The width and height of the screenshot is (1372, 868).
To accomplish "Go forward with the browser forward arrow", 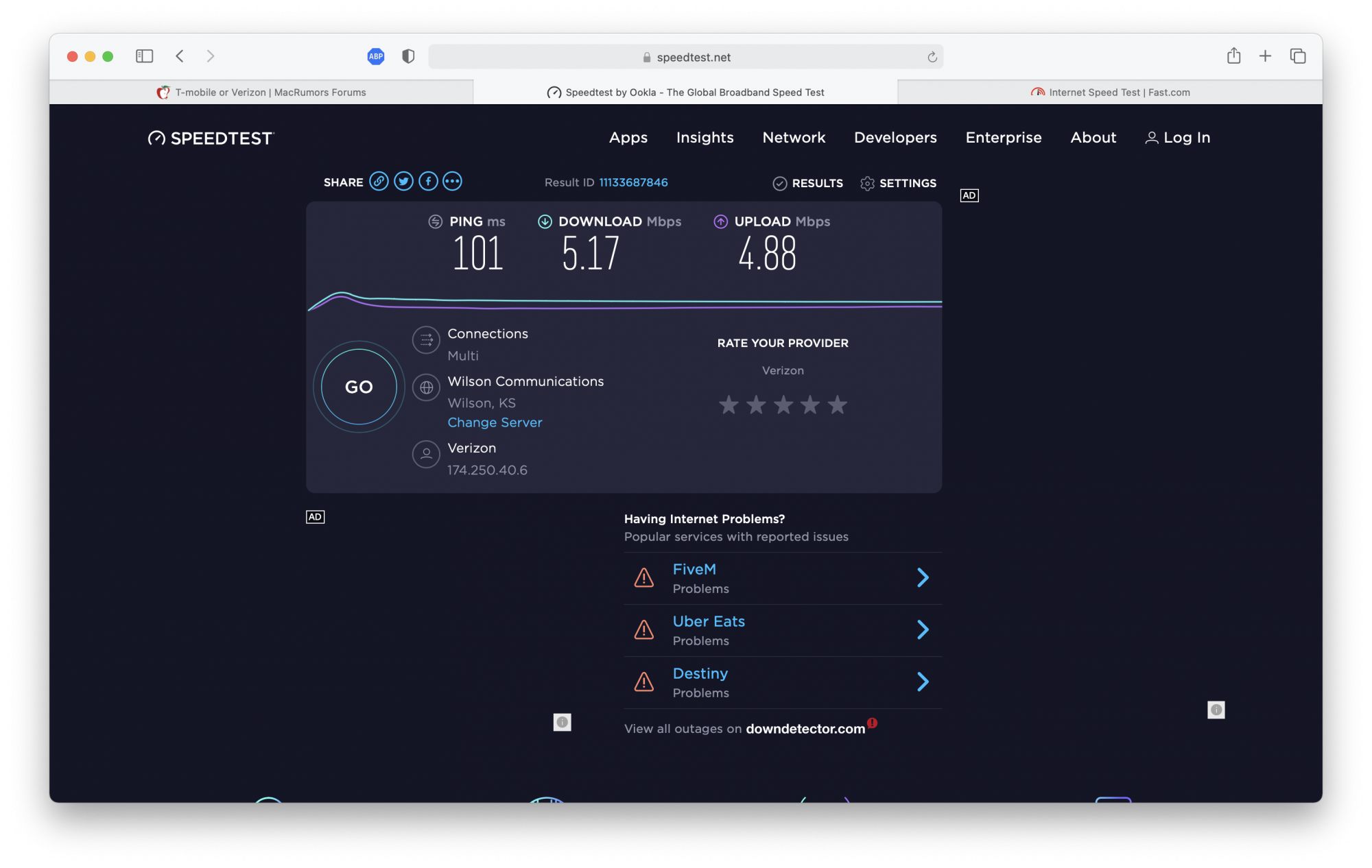I will click(x=211, y=56).
